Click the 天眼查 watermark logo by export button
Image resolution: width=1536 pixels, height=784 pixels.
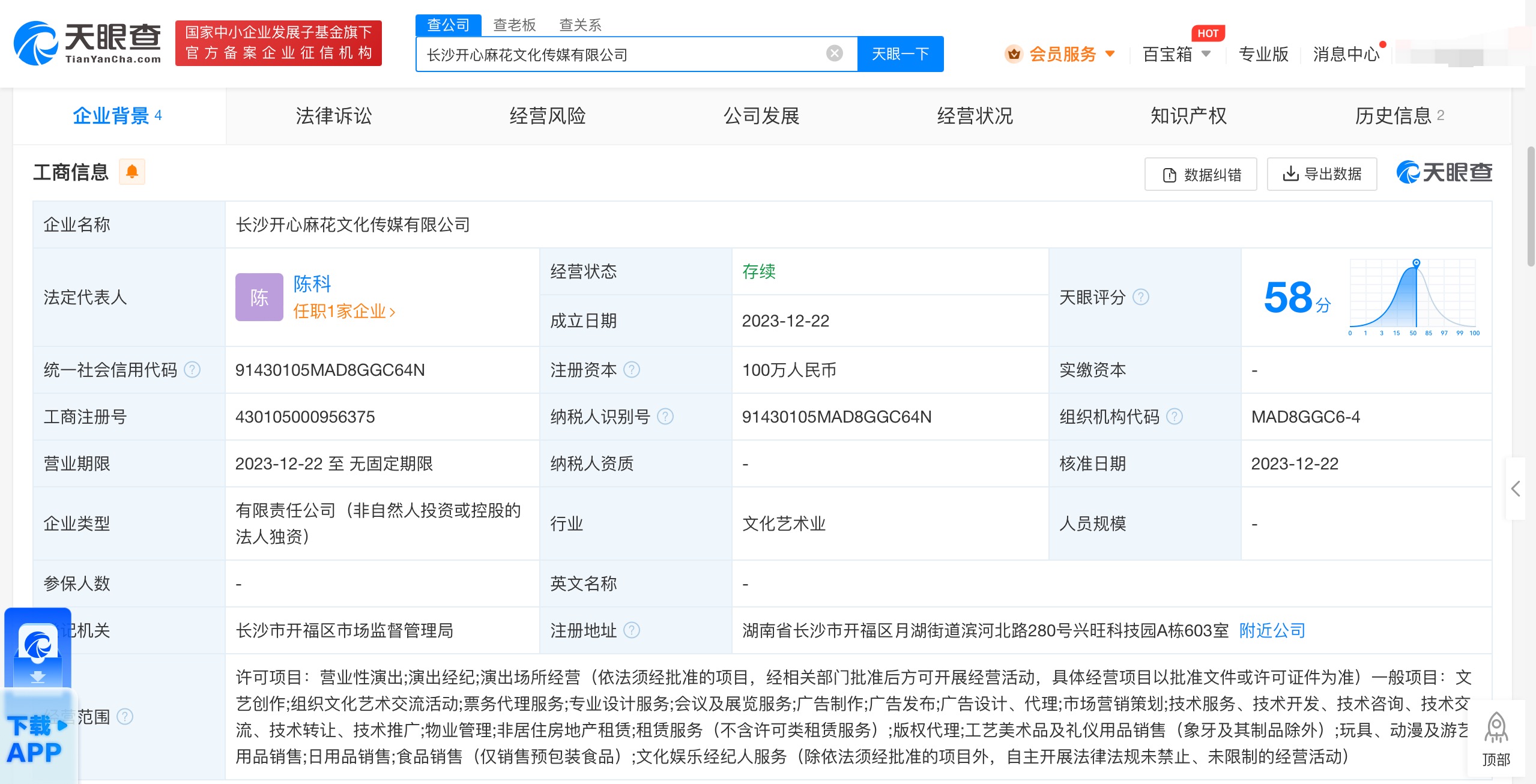click(1444, 173)
